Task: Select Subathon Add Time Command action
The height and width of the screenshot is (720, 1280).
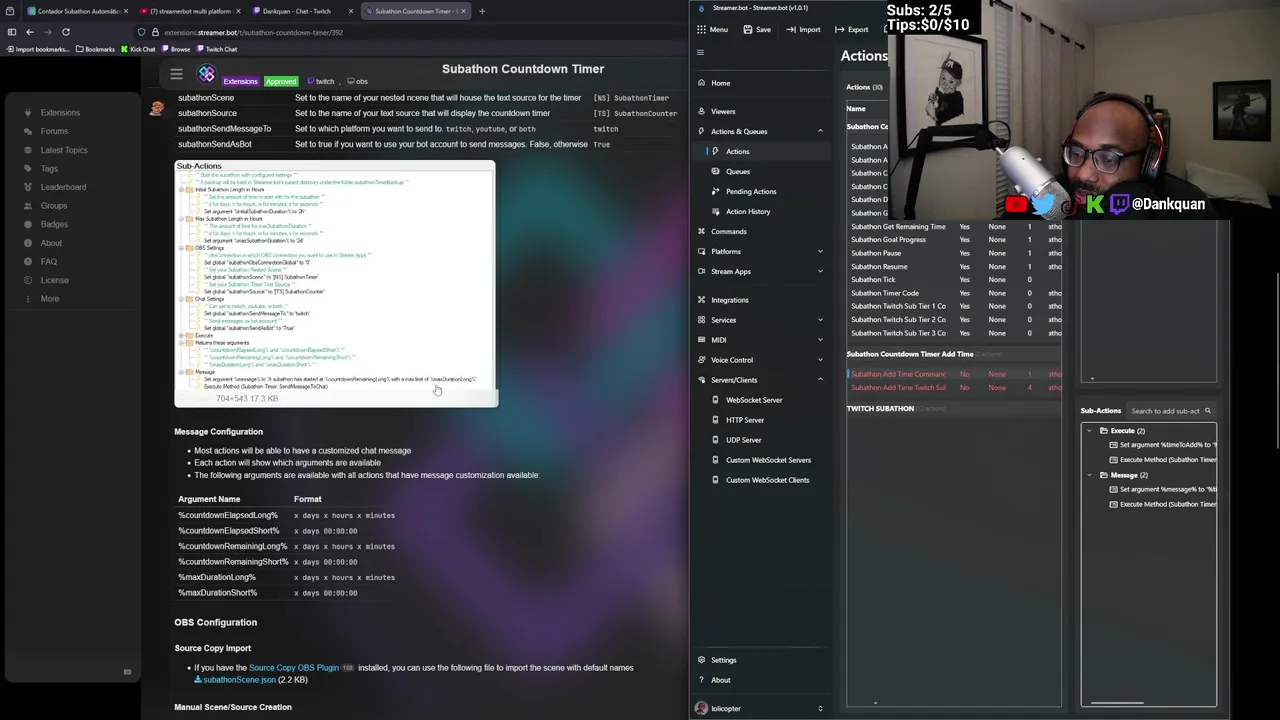Action: [954, 374]
